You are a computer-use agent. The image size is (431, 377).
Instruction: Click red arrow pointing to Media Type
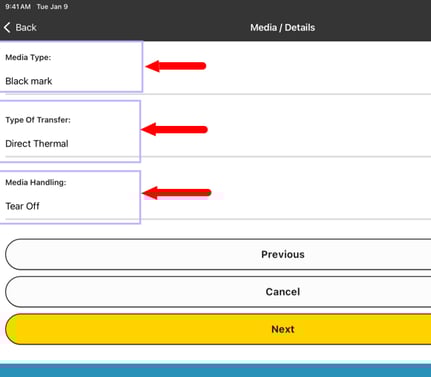pyautogui.click(x=176, y=66)
